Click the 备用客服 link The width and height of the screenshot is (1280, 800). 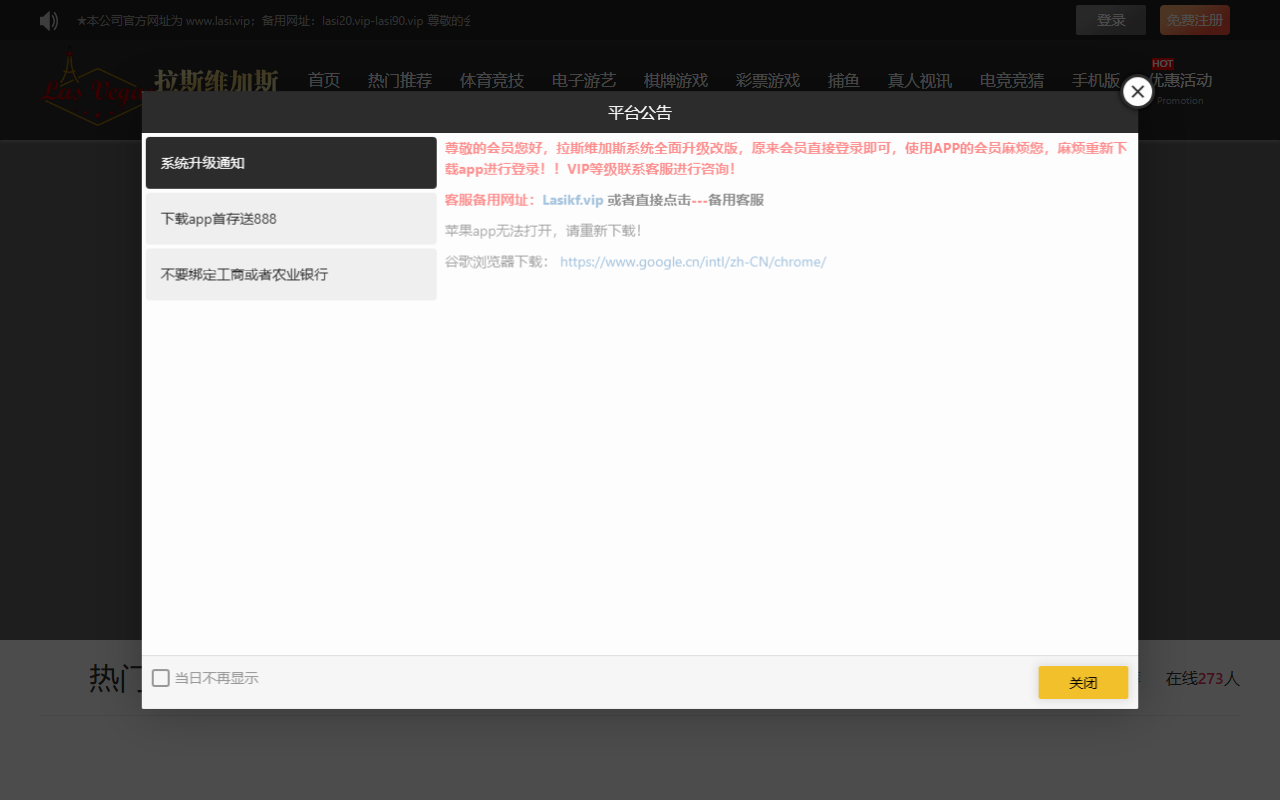[736, 200]
